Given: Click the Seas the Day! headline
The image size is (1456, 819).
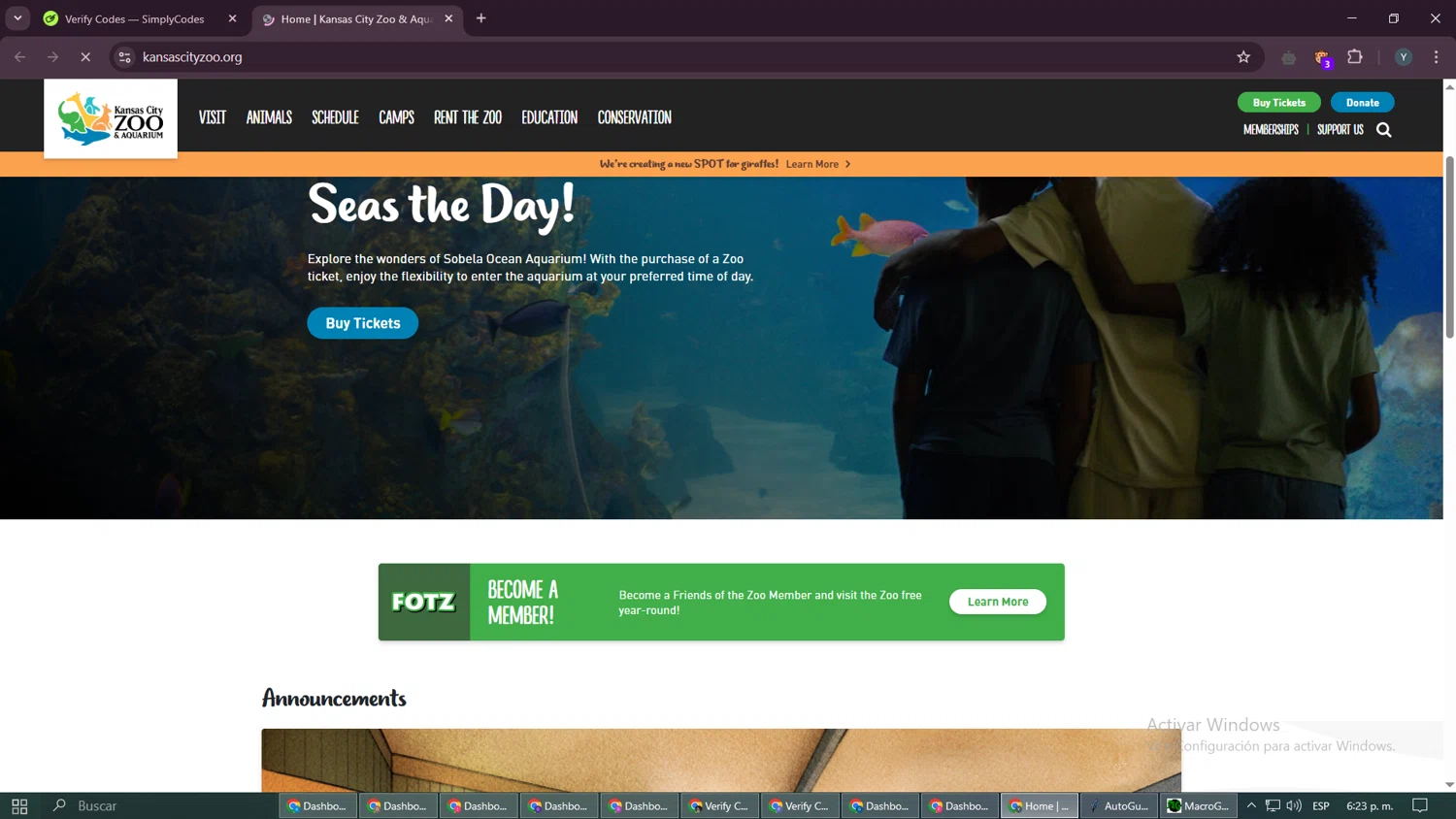Looking at the screenshot, I should [x=442, y=206].
